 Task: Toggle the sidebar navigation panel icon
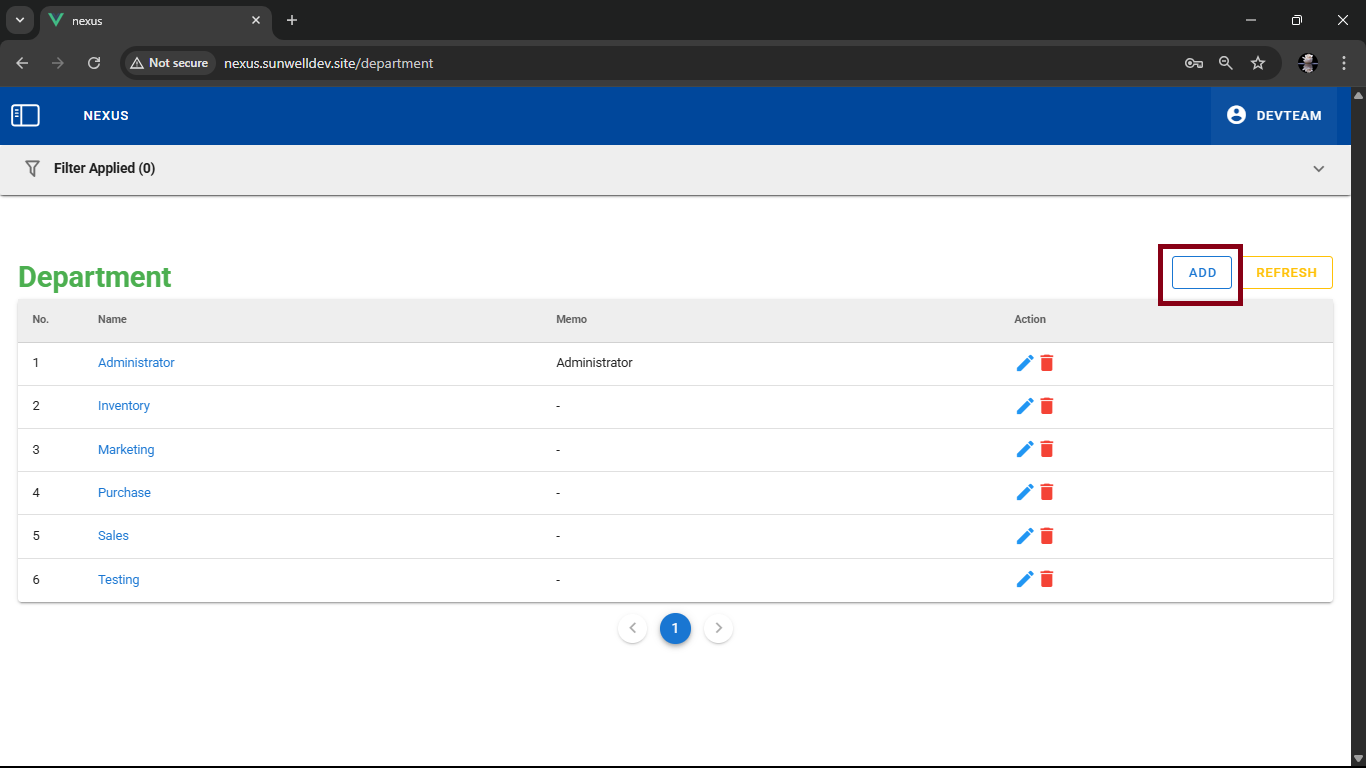point(25,116)
